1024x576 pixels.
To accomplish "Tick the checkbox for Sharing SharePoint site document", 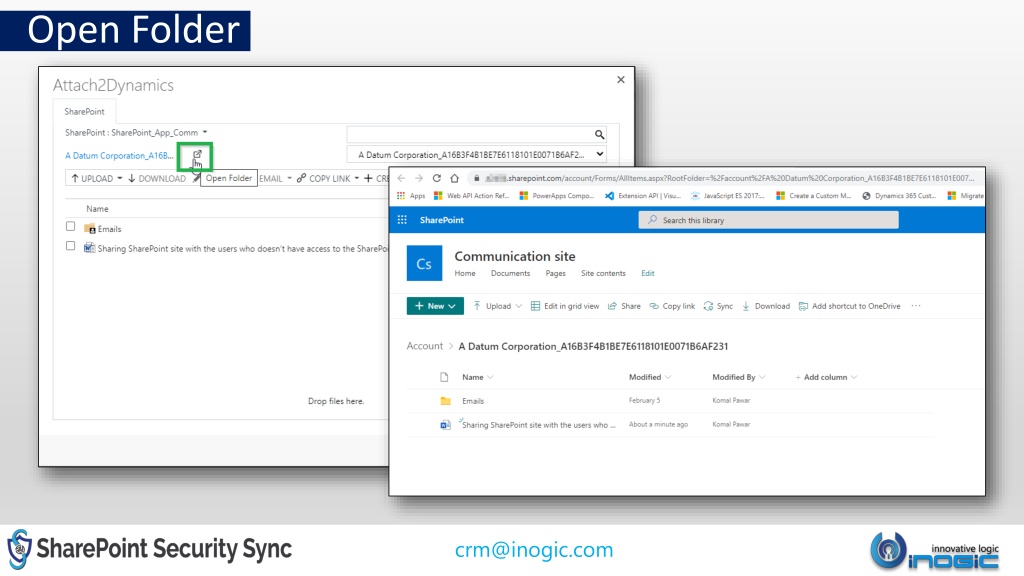I will coord(71,246).
